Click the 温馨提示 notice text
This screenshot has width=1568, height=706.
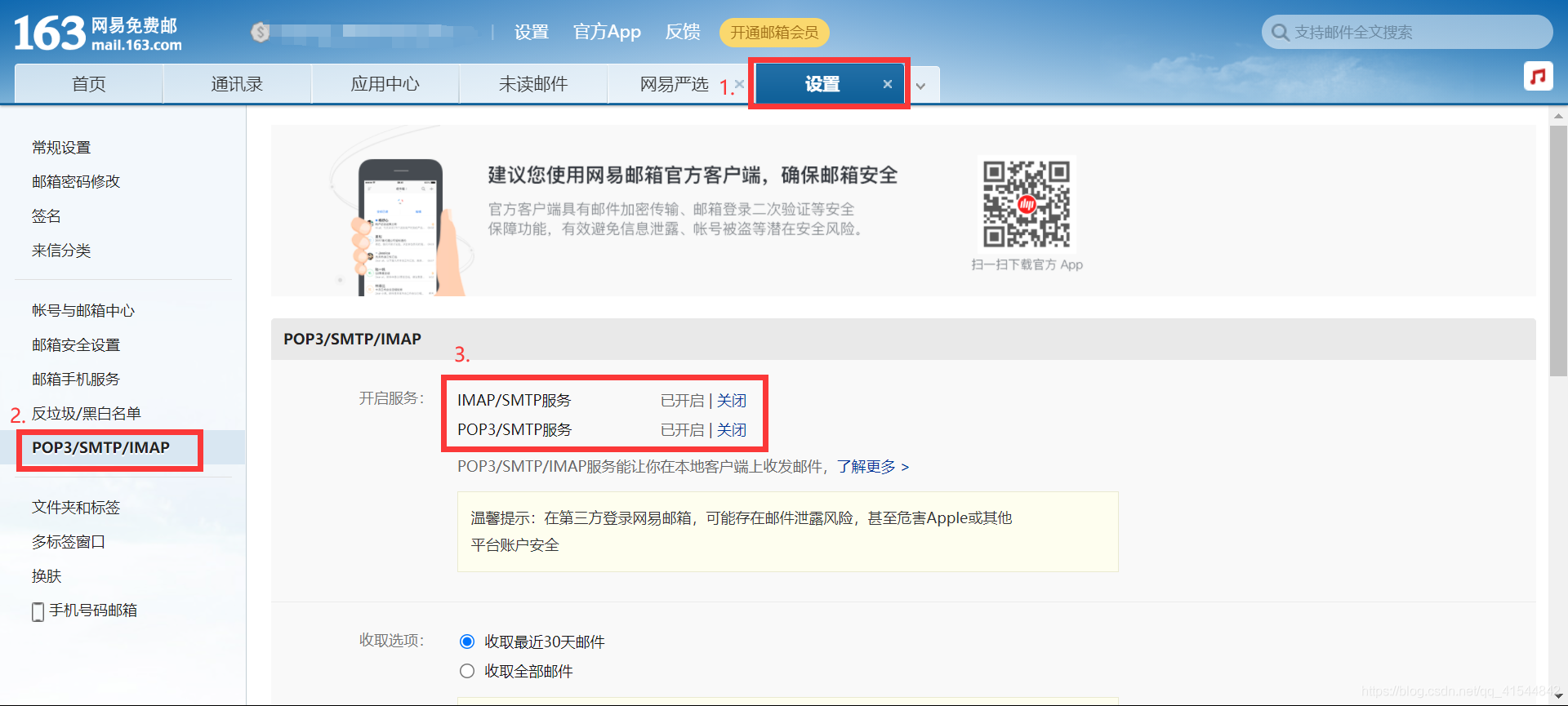coord(741,531)
